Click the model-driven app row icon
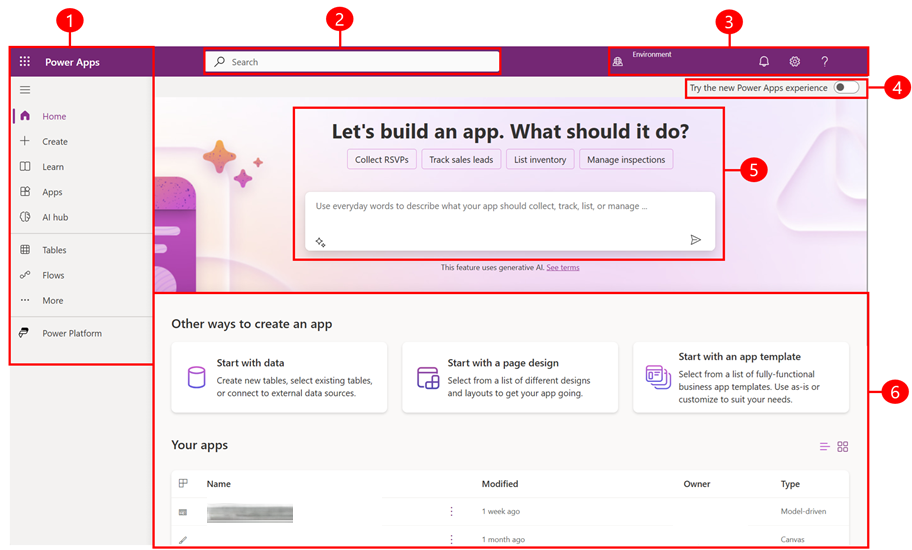This screenshot has height=550, width=912. [x=183, y=512]
